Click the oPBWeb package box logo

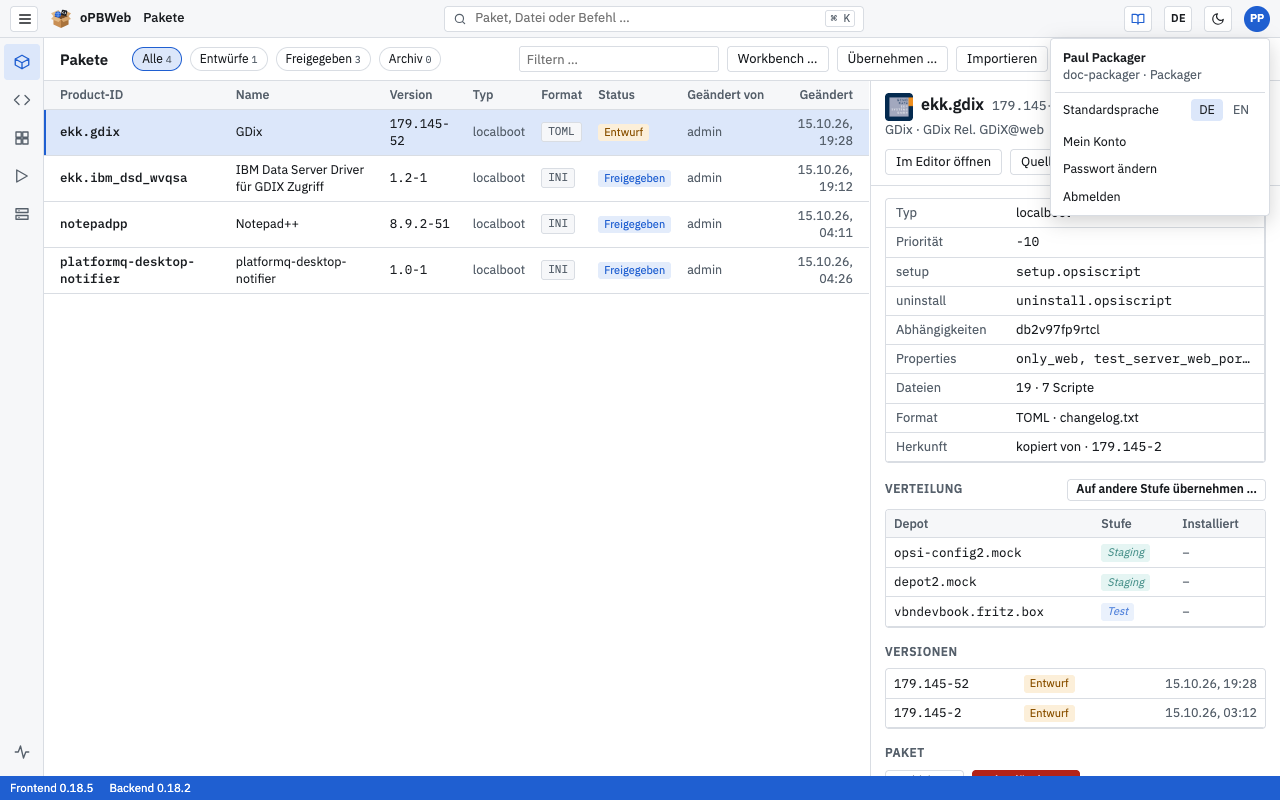click(x=61, y=18)
